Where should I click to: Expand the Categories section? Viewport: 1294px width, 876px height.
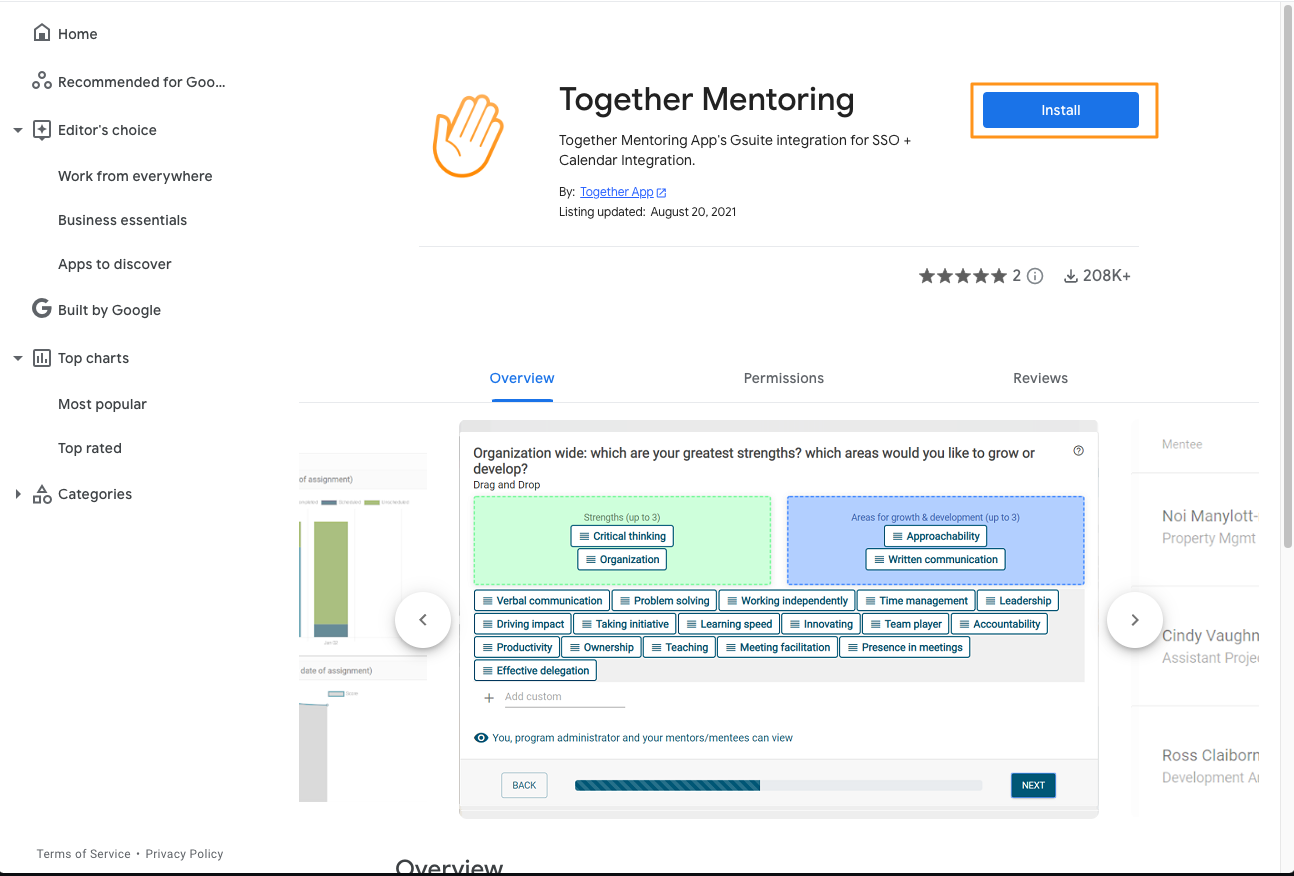17,494
